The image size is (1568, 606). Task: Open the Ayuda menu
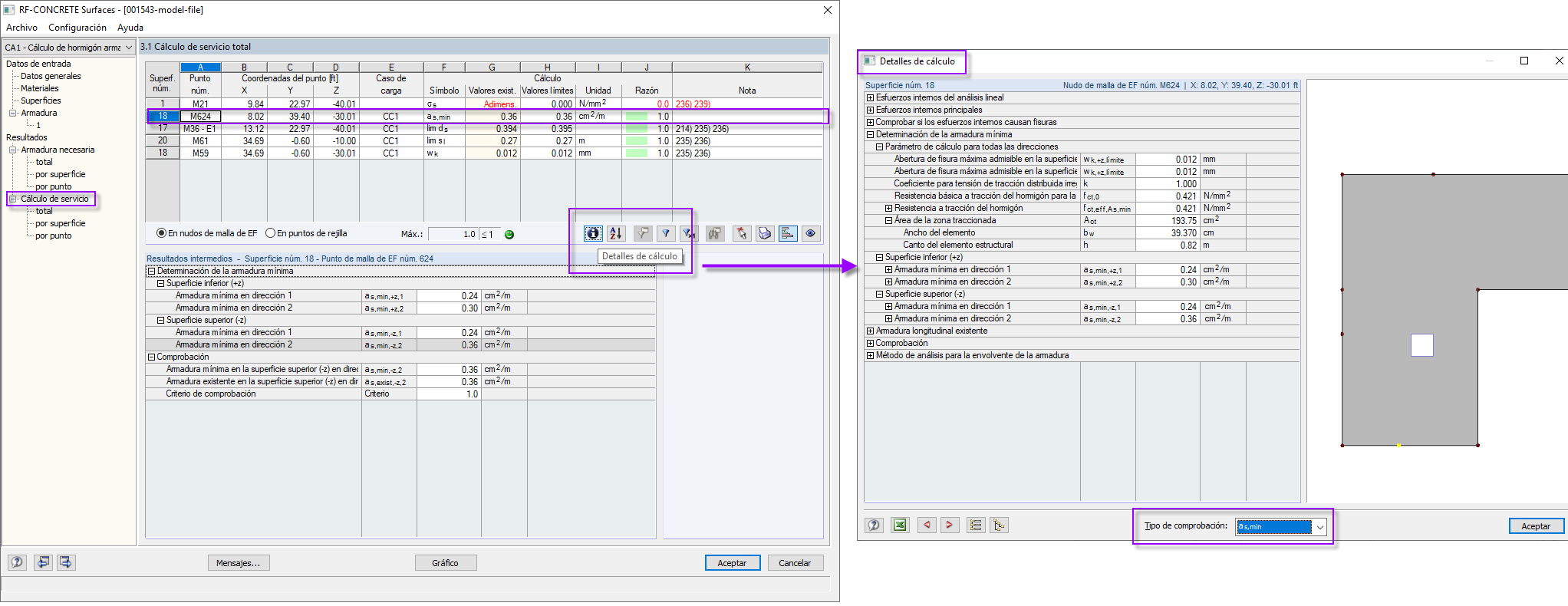point(130,28)
